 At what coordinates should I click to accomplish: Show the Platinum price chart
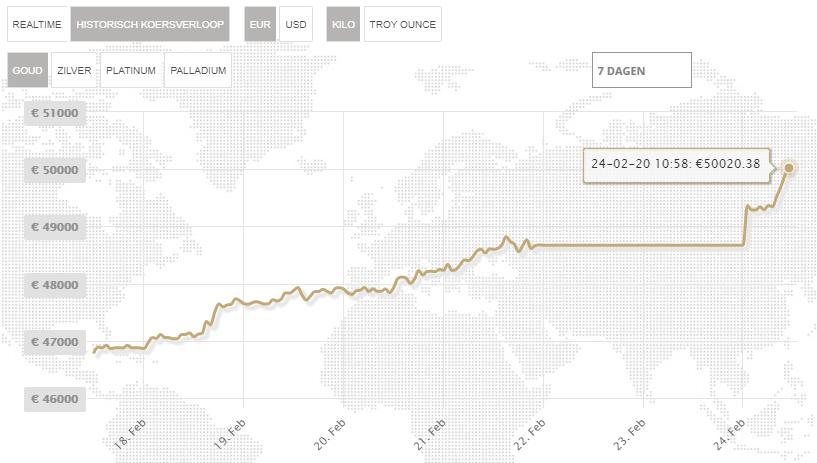(131, 71)
